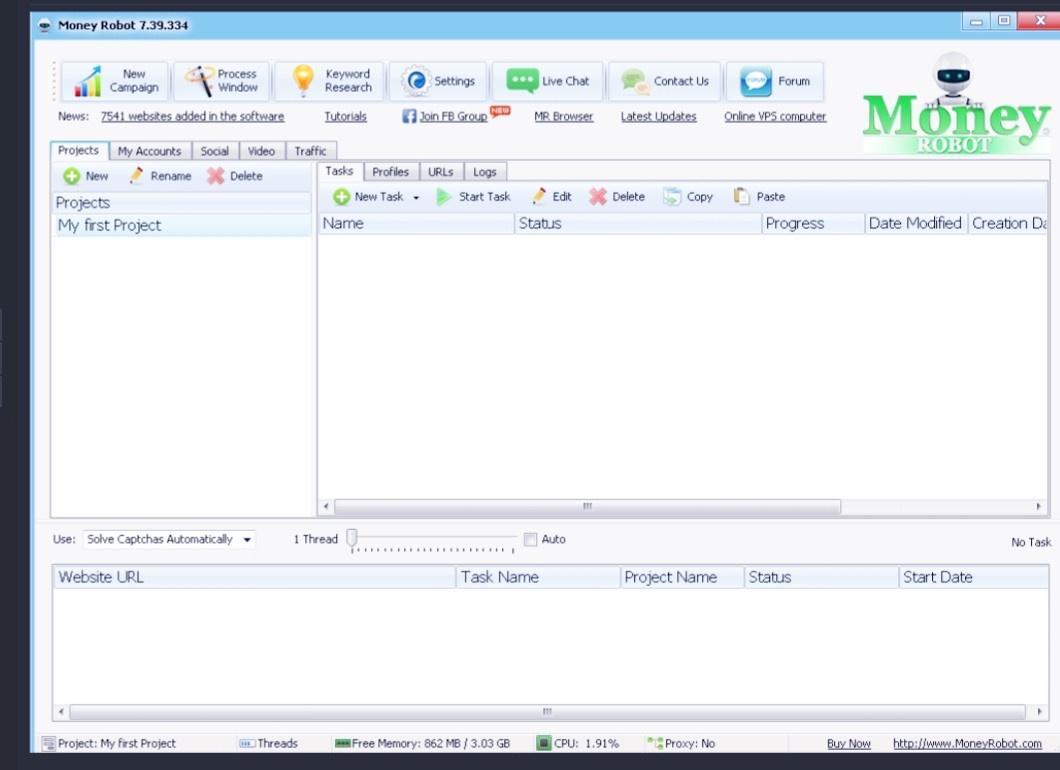Viewport: 1060px width, 770px height.
Task: Click the New Task plus icon
Action: (x=341, y=197)
